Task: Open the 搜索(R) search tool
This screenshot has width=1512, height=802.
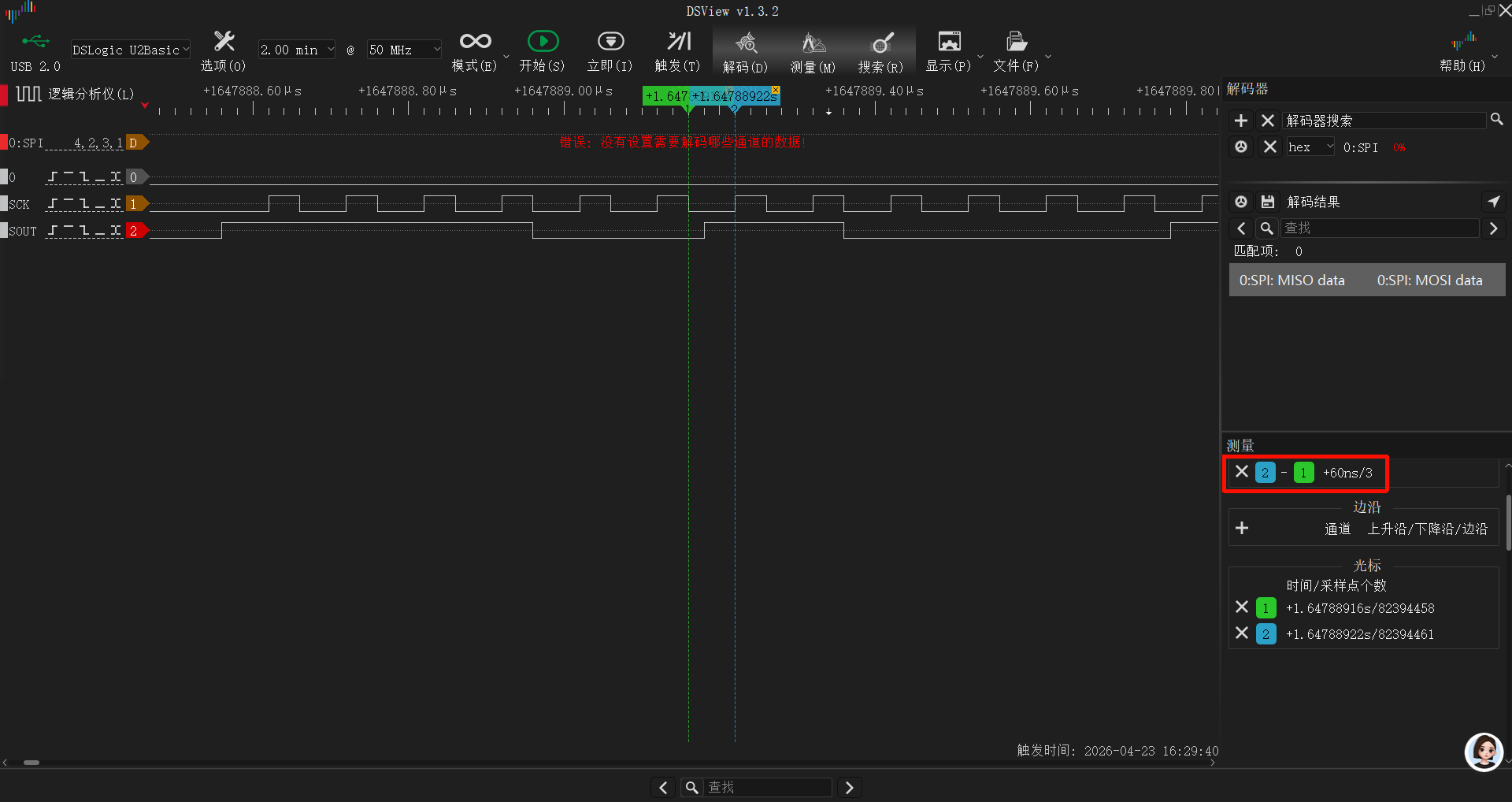Action: tap(880, 50)
